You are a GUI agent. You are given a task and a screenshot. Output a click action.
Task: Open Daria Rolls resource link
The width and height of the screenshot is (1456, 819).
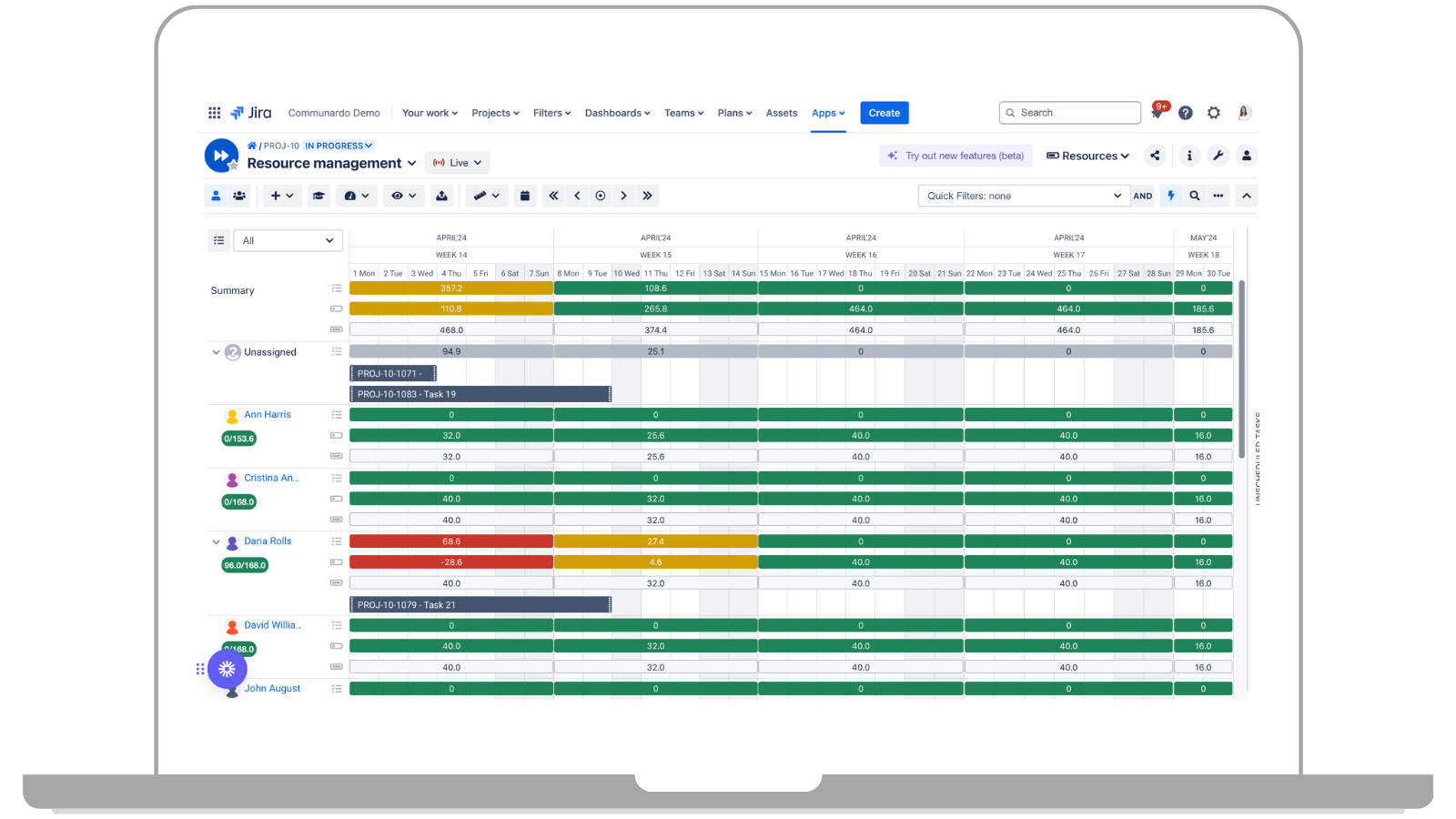point(268,541)
